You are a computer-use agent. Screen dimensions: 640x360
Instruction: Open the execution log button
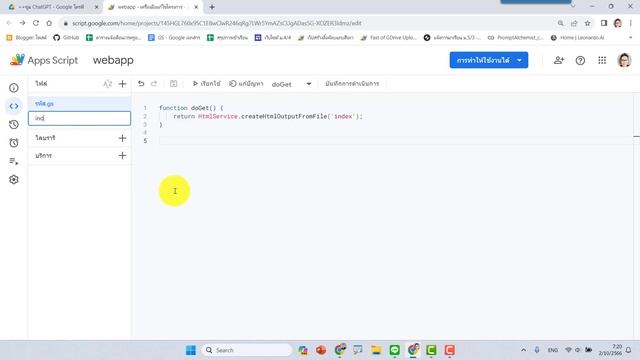352,84
